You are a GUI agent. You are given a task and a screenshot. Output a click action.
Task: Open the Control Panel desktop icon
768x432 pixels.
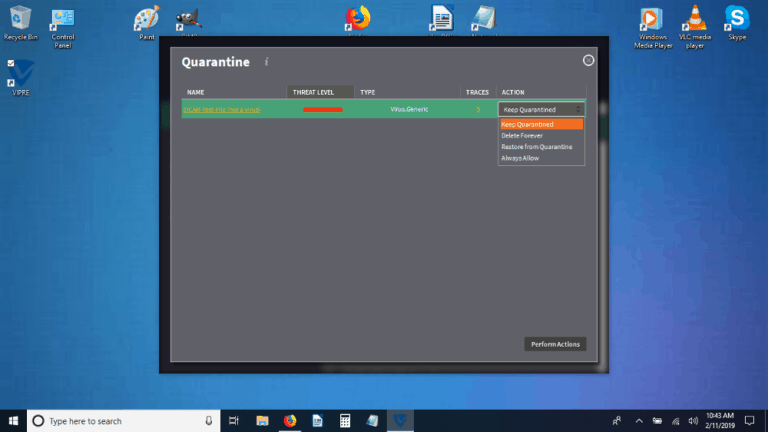coord(63,27)
